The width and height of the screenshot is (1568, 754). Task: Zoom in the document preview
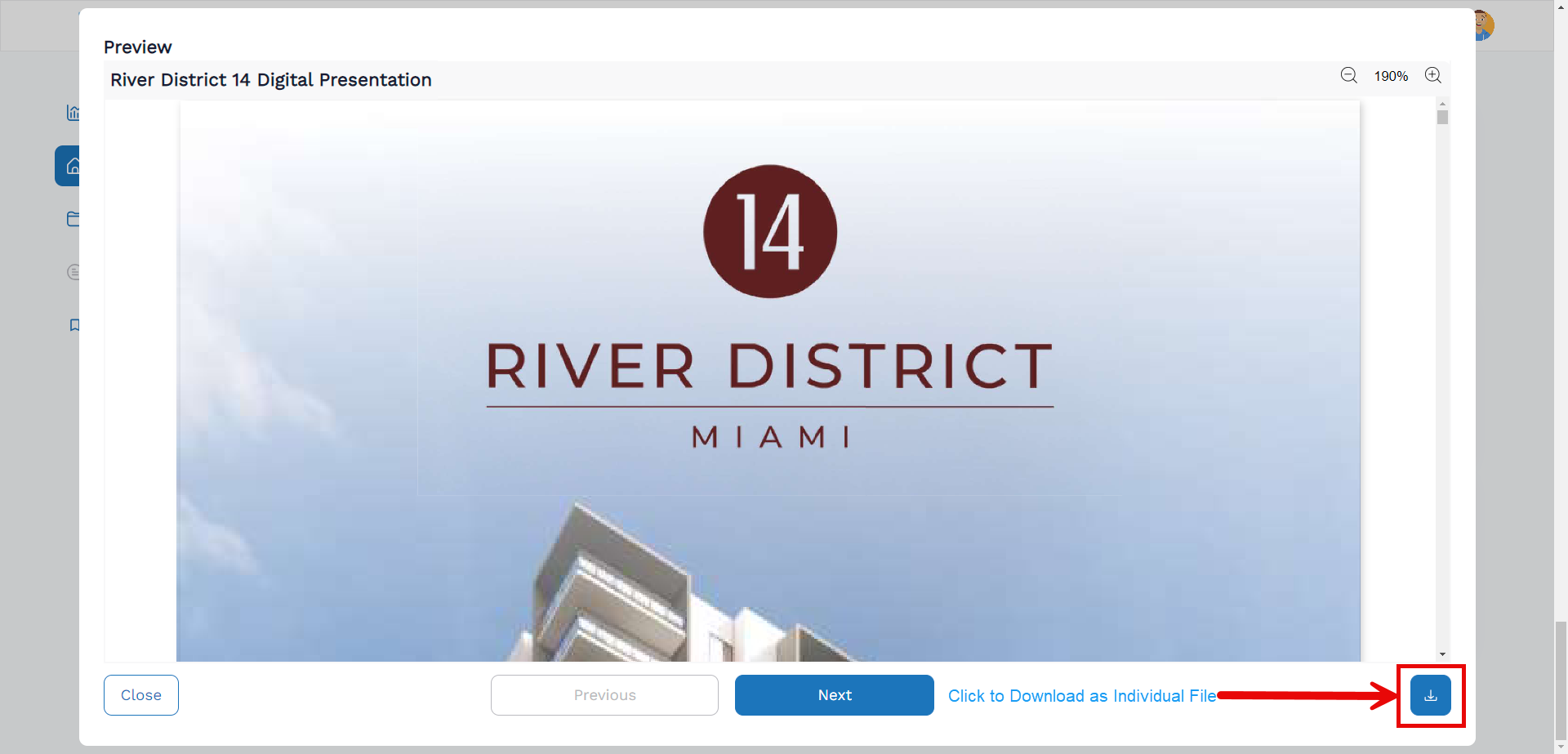[x=1432, y=75]
